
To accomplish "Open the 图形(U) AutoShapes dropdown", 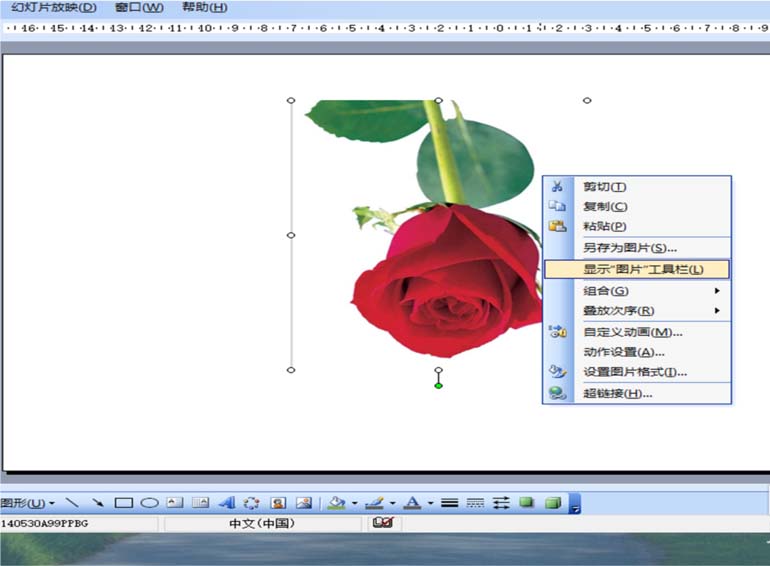I will [x=28, y=503].
